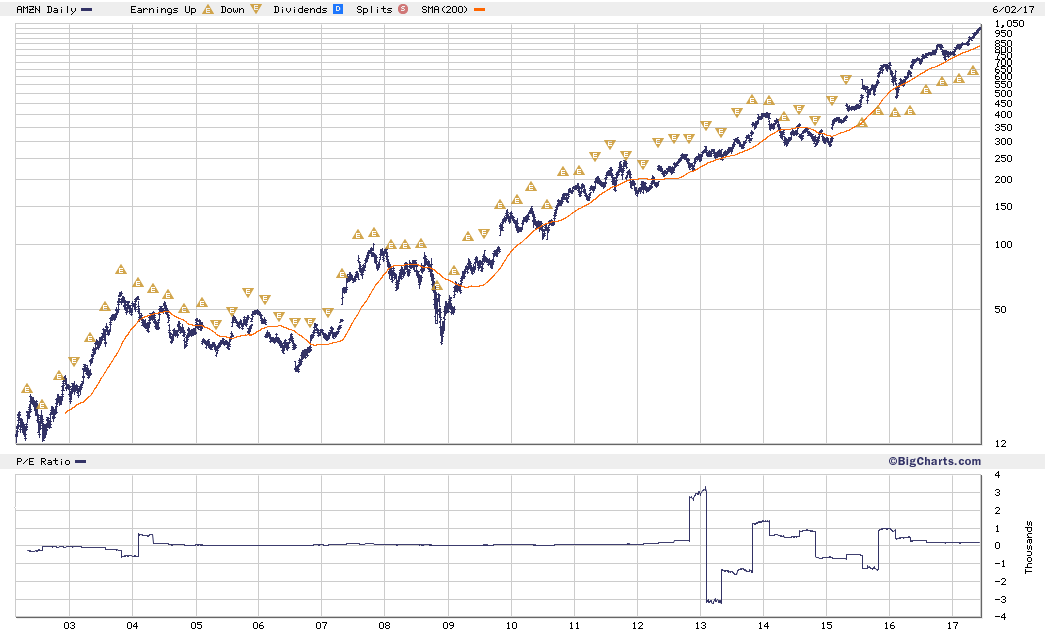Click the 07 year label on time axis
This screenshot has height=635, width=1045.
[321, 626]
